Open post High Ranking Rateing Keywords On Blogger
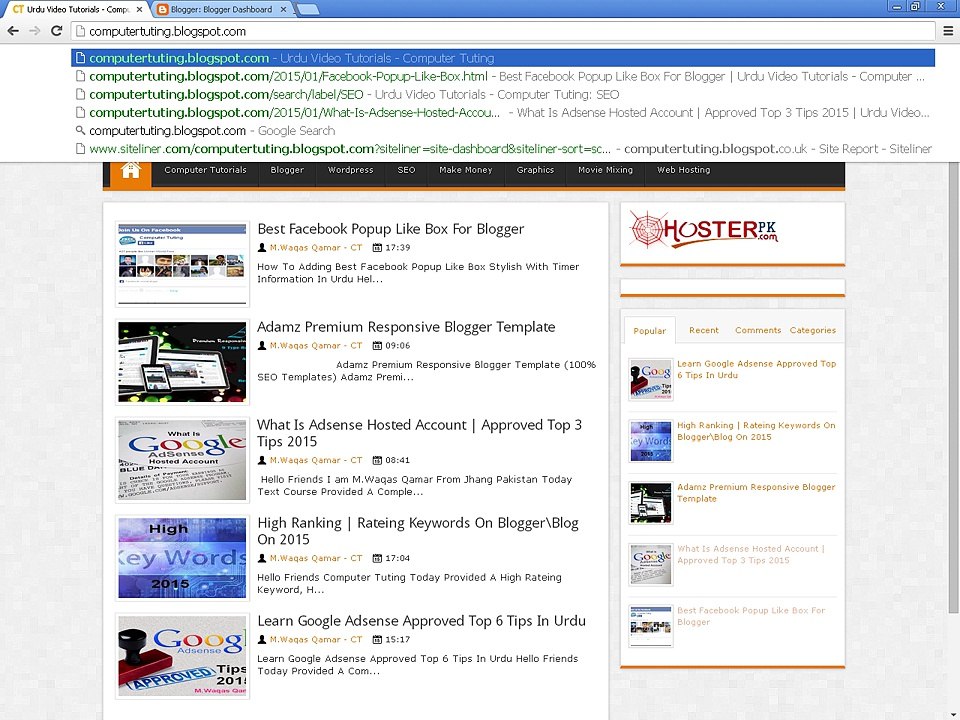The height and width of the screenshot is (720, 960). point(418,531)
